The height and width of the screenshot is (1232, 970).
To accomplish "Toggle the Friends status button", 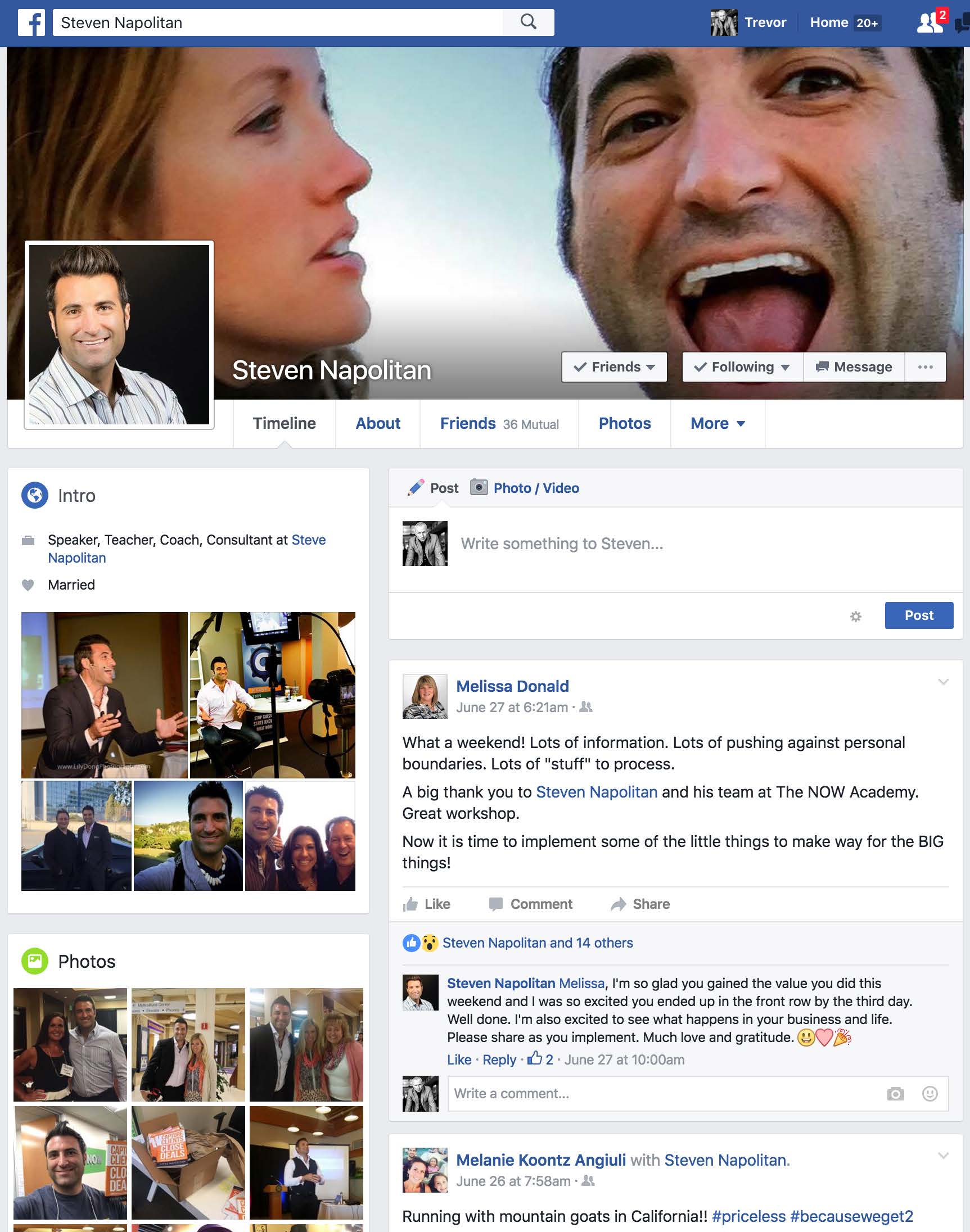I will coord(614,367).
